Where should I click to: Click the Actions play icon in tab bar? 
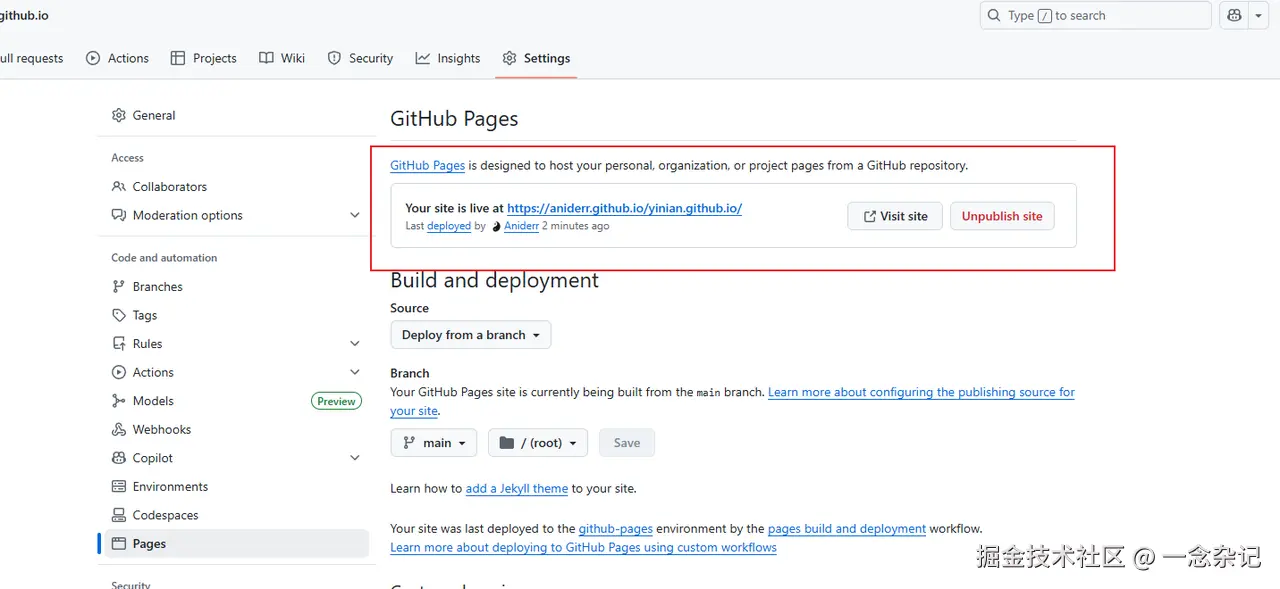[93, 58]
